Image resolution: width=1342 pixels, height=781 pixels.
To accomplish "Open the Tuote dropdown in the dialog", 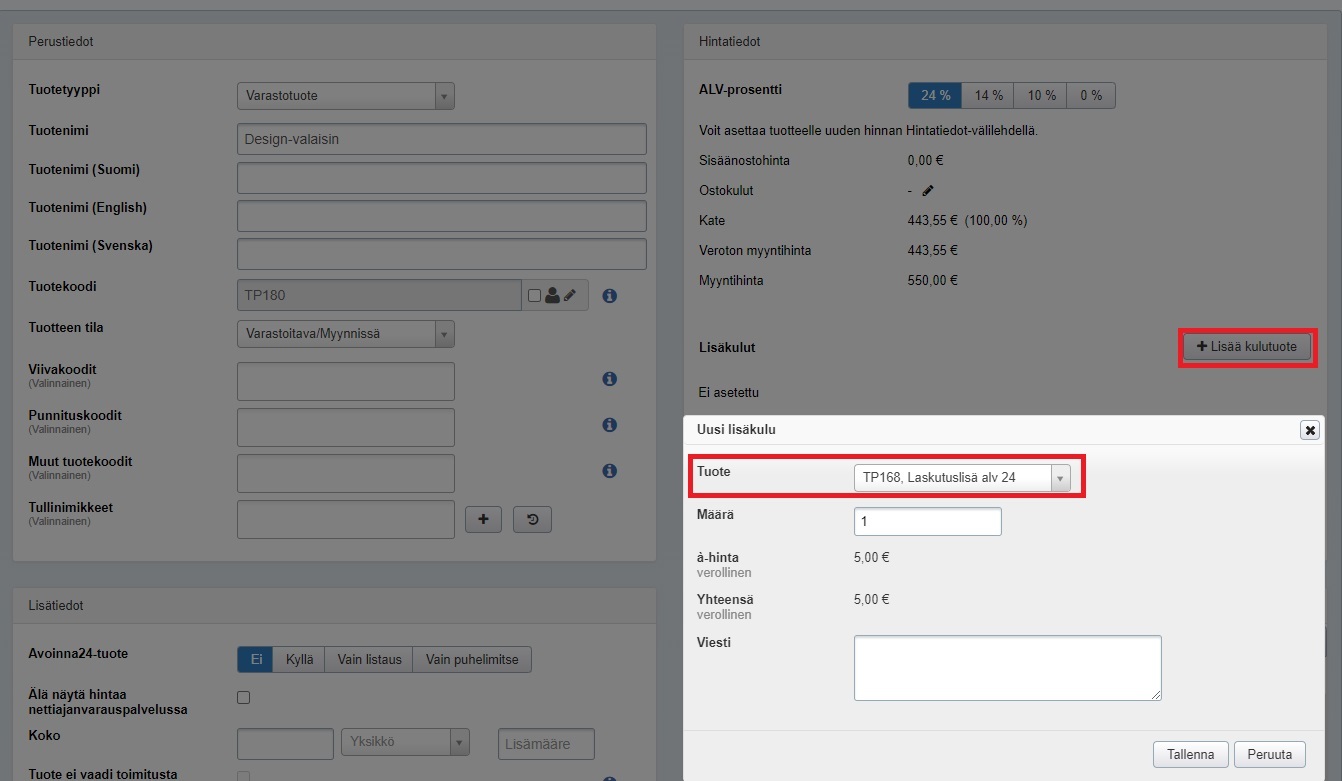I will 961,478.
